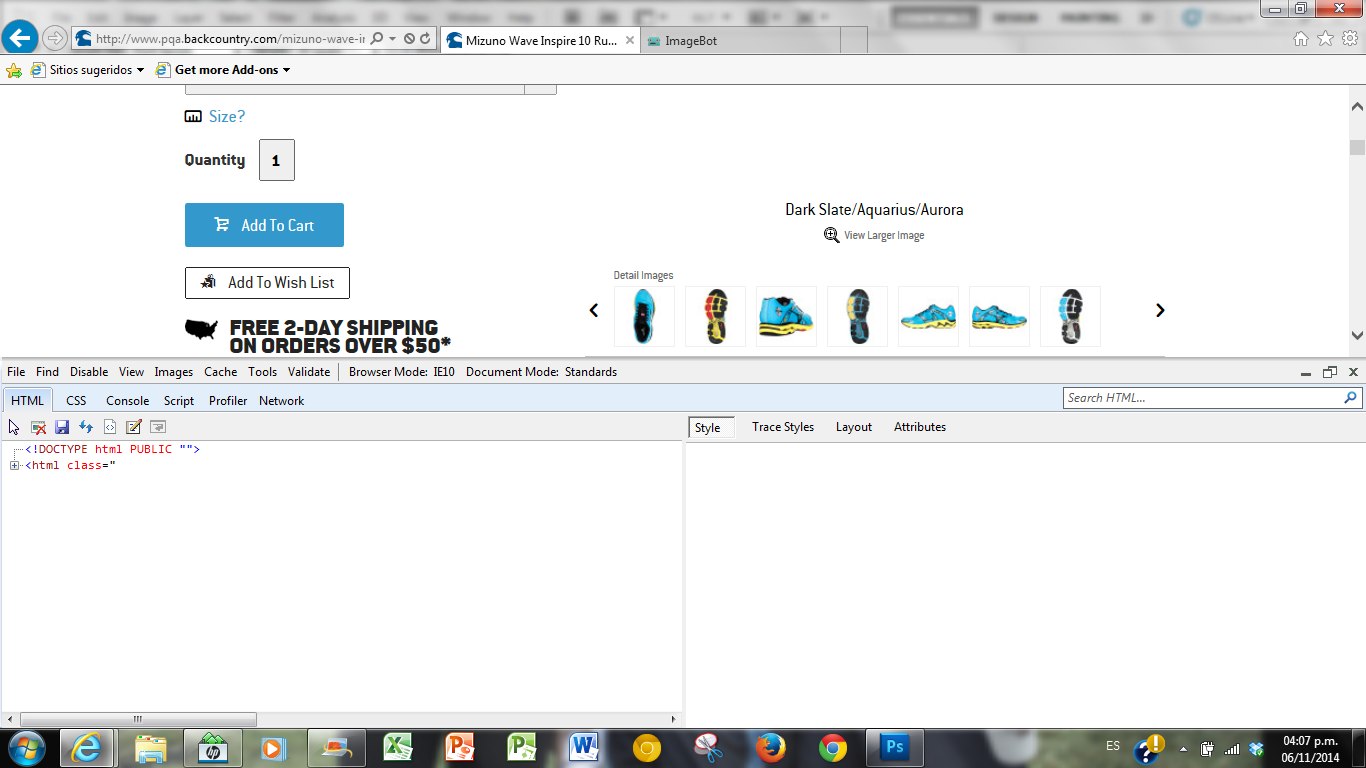Image resolution: width=1366 pixels, height=768 pixels.
Task: Reload the page using the refresh icon
Action: click(425, 39)
